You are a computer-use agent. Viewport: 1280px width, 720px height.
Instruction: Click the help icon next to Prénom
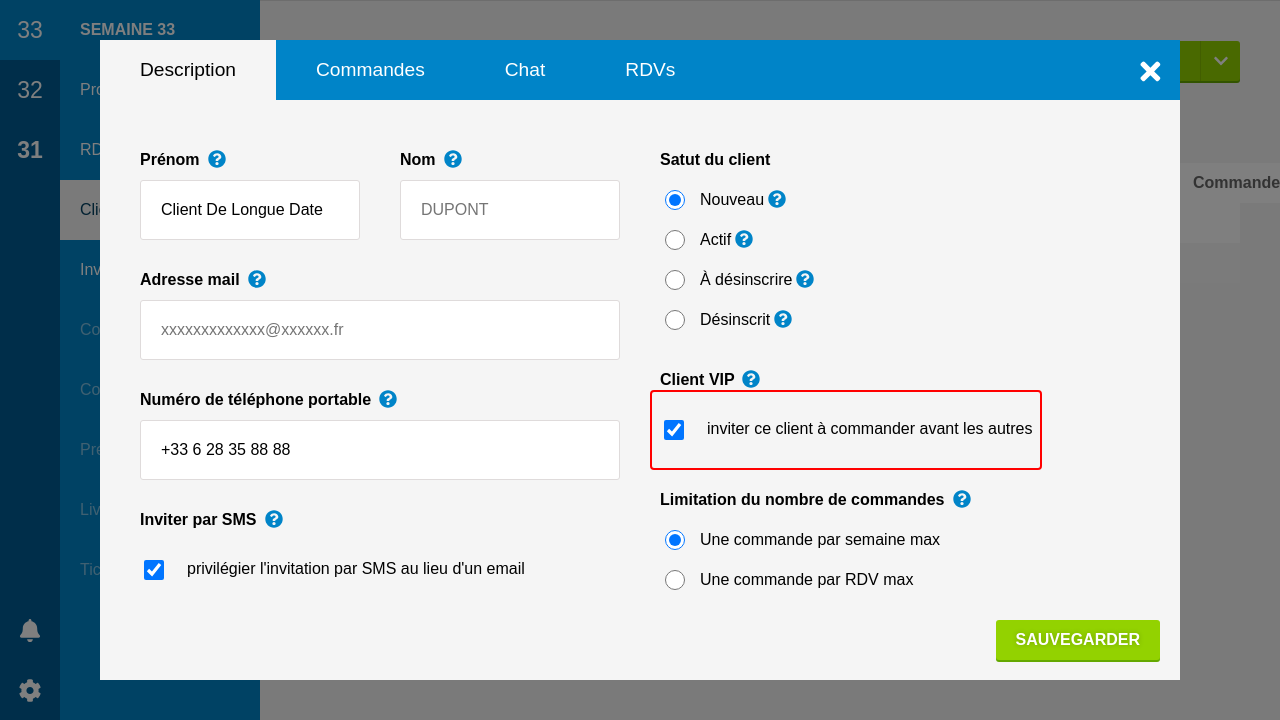pyautogui.click(x=217, y=159)
